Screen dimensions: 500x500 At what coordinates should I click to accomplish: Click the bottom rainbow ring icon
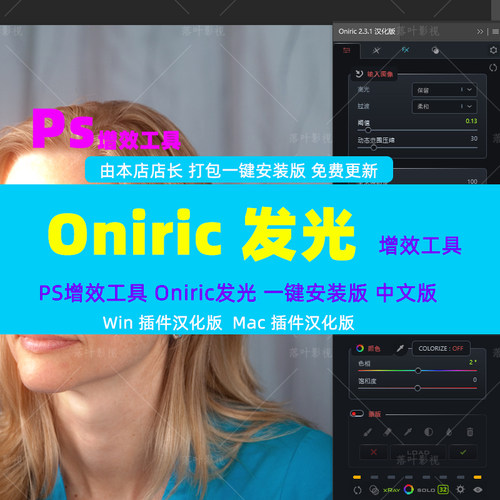pos(409,489)
